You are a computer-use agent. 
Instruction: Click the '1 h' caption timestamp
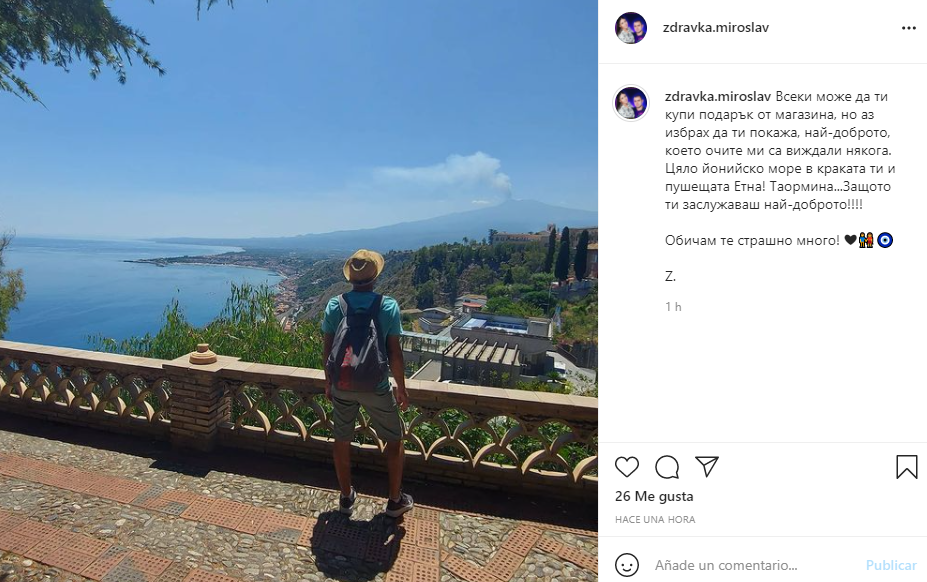click(673, 306)
